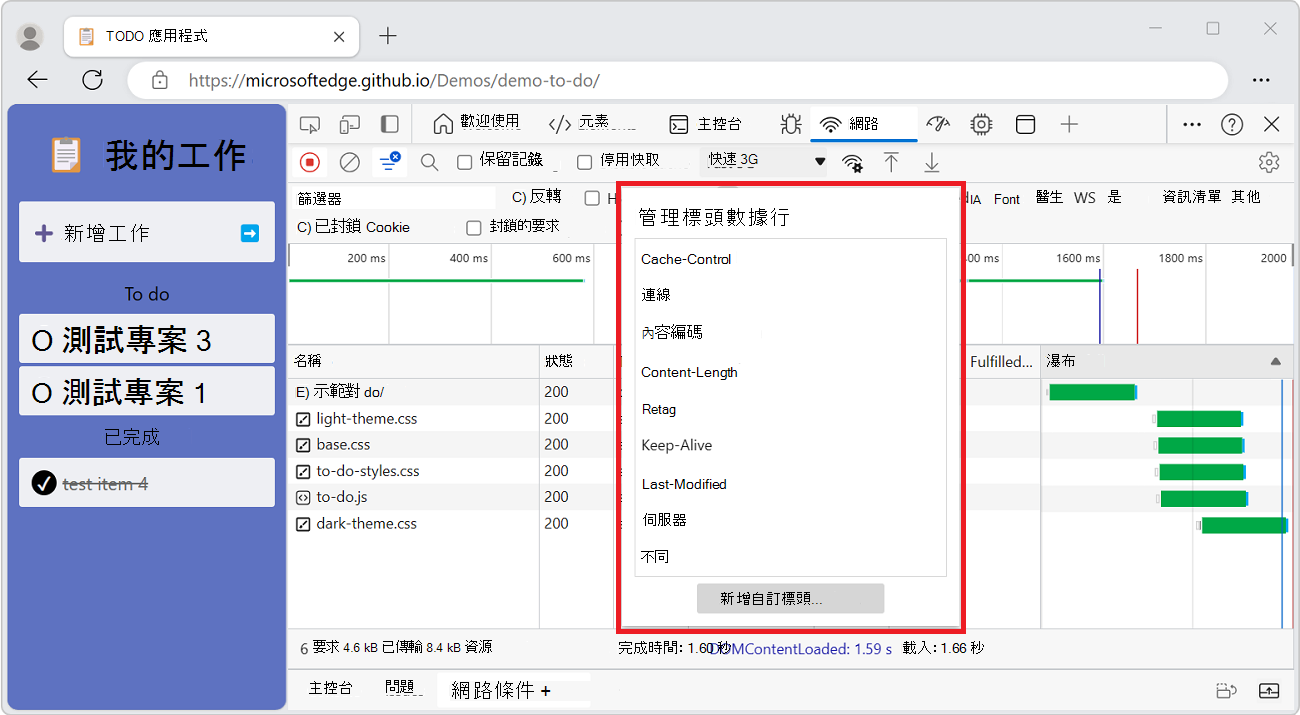This screenshot has height=715, width=1300.
Task: Clear the network request log
Action: (350, 161)
